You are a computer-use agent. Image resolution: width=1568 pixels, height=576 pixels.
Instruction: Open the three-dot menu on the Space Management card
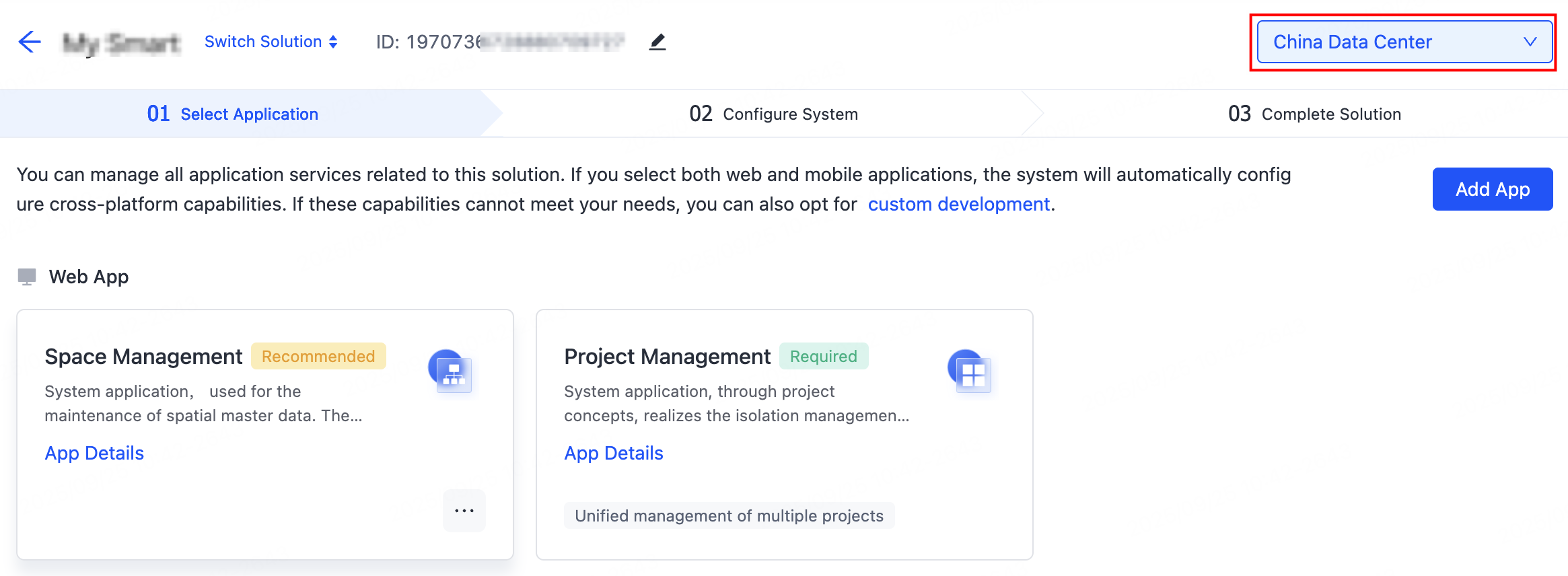click(464, 511)
